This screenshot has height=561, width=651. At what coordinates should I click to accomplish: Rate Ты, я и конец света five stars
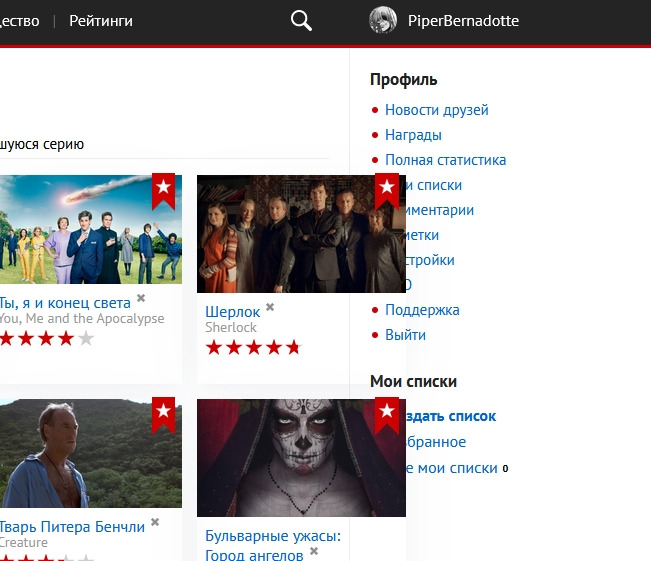(x=86, y=338)
